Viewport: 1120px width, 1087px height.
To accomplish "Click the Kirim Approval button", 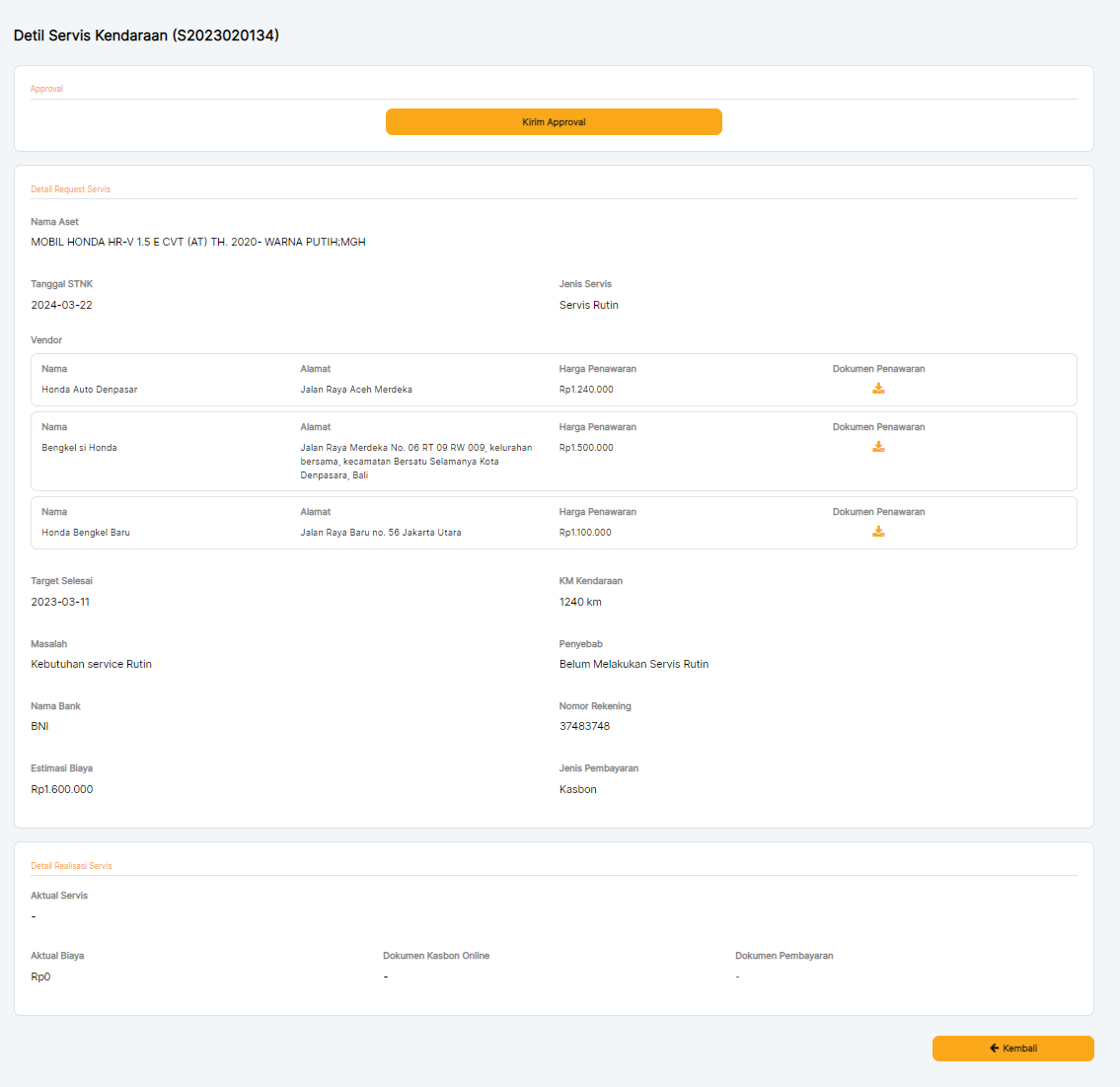I will 554,122.
